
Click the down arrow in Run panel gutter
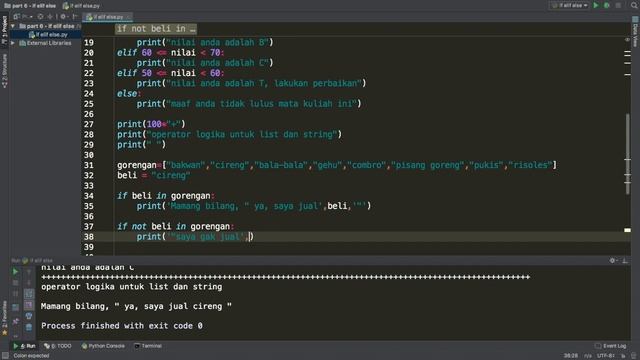click(x=29, y=282)
